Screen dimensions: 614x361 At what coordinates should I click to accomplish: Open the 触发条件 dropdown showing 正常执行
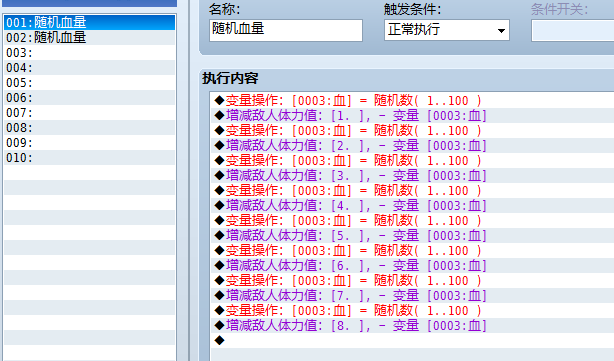pos(447,30)
